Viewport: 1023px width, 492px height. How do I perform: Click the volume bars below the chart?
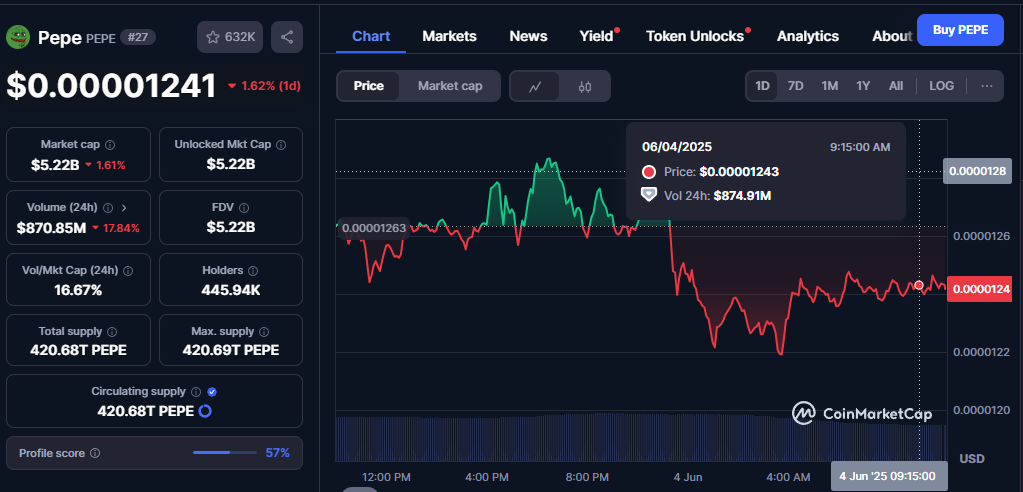(x=641, y=437)
